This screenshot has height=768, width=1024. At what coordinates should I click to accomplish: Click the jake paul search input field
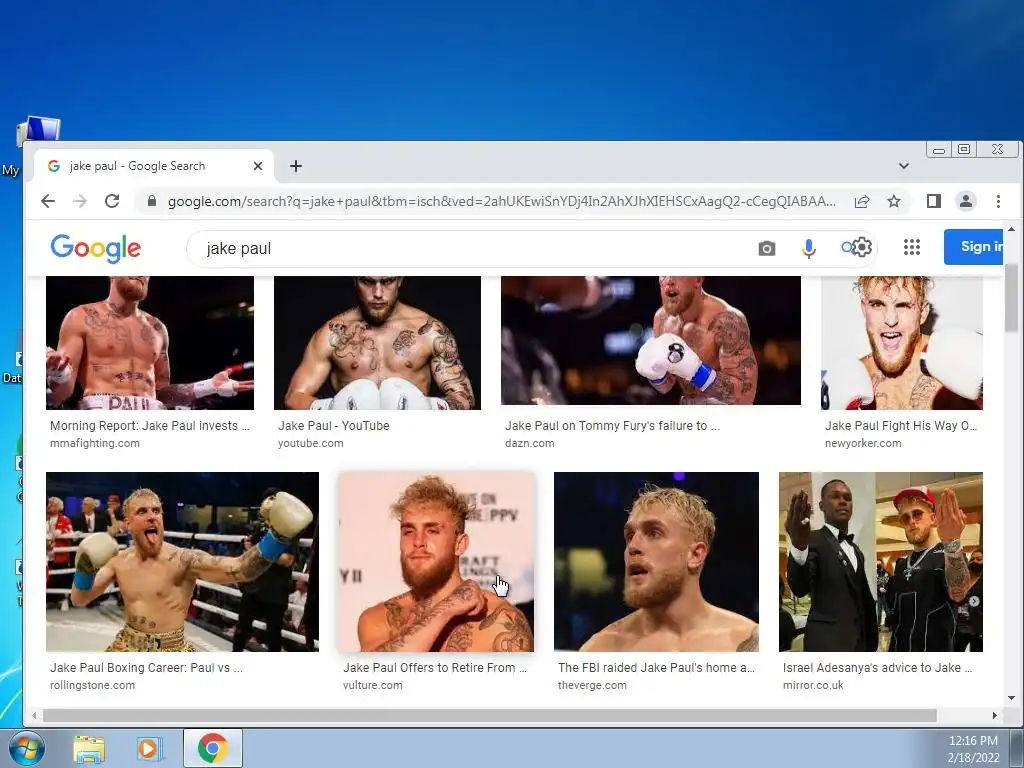click(x=470, y=249)
